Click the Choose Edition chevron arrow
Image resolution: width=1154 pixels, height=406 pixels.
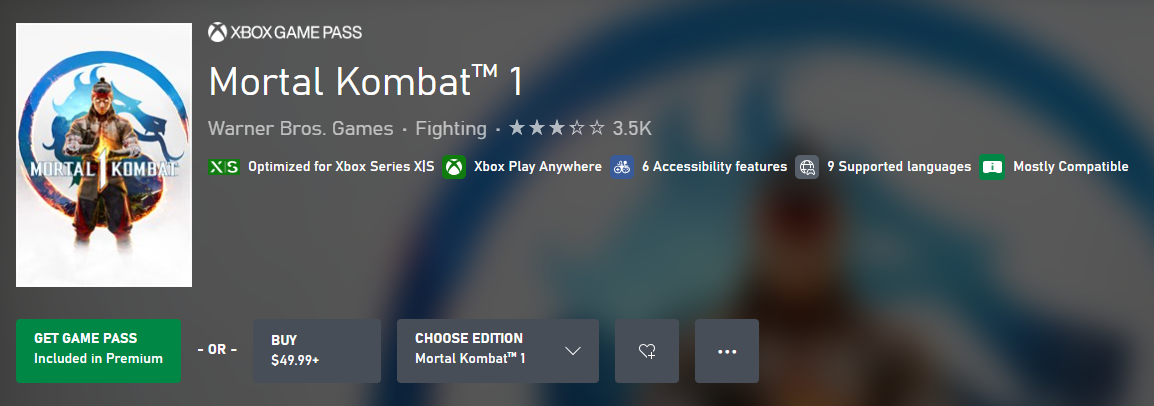coord(573,351)
